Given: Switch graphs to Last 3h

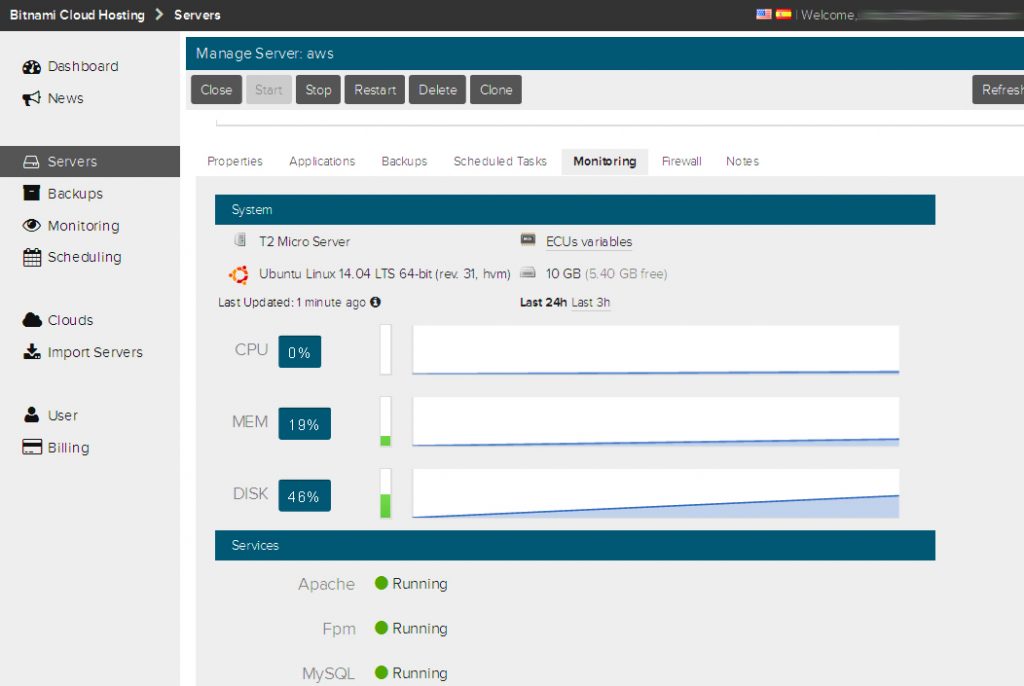Looking at the screenshot, I should click(590, 302).
